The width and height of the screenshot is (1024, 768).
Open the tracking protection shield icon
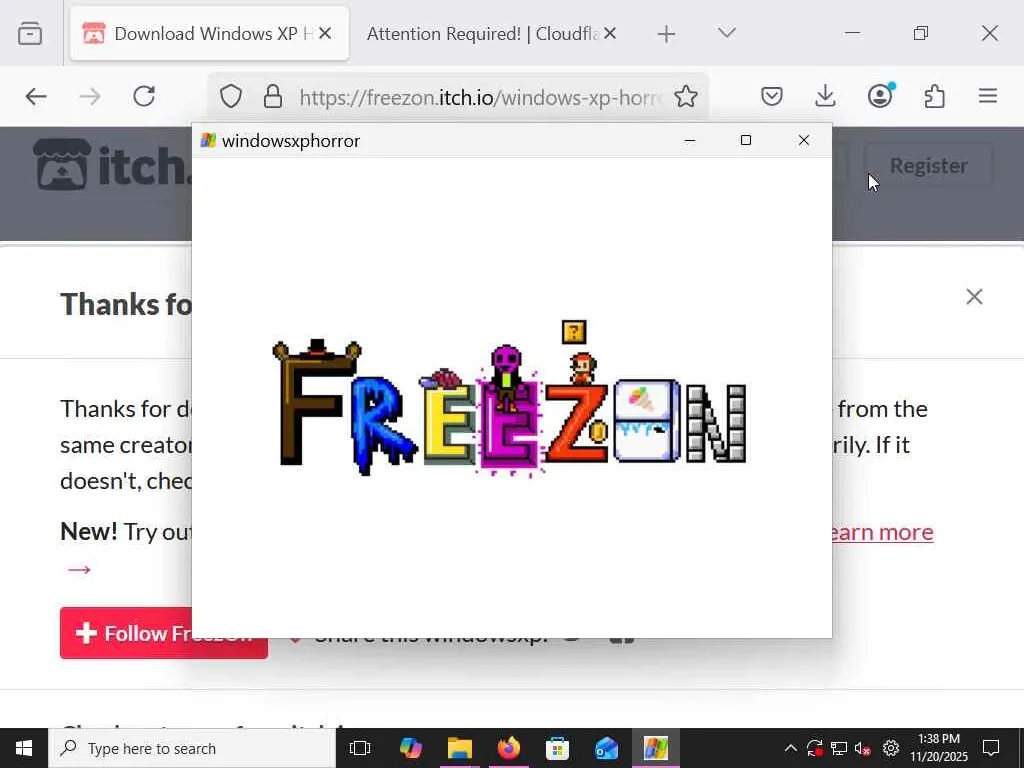(x=231, y=97)
